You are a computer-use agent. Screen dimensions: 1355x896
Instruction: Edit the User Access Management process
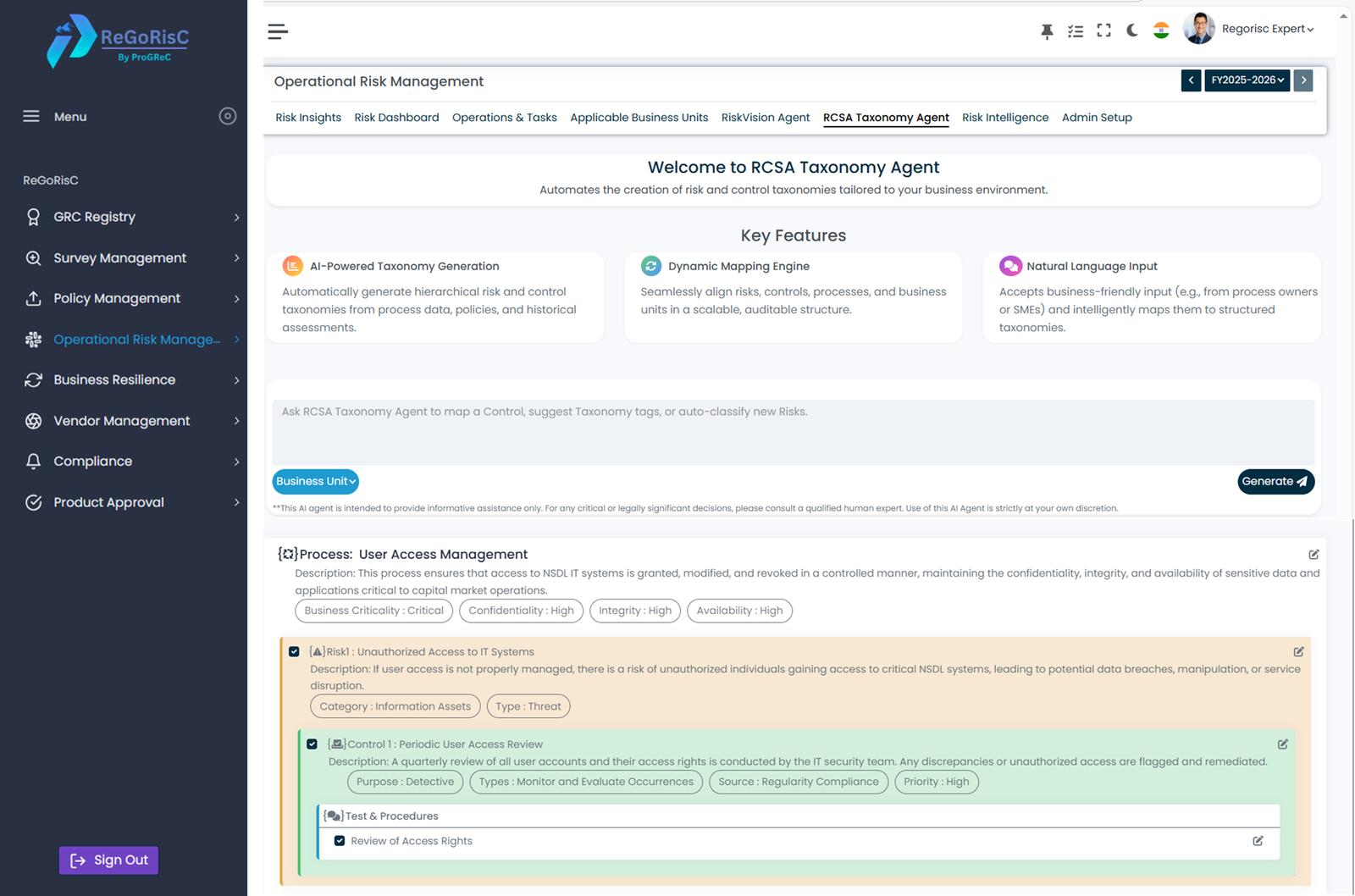coord(1314,555)
